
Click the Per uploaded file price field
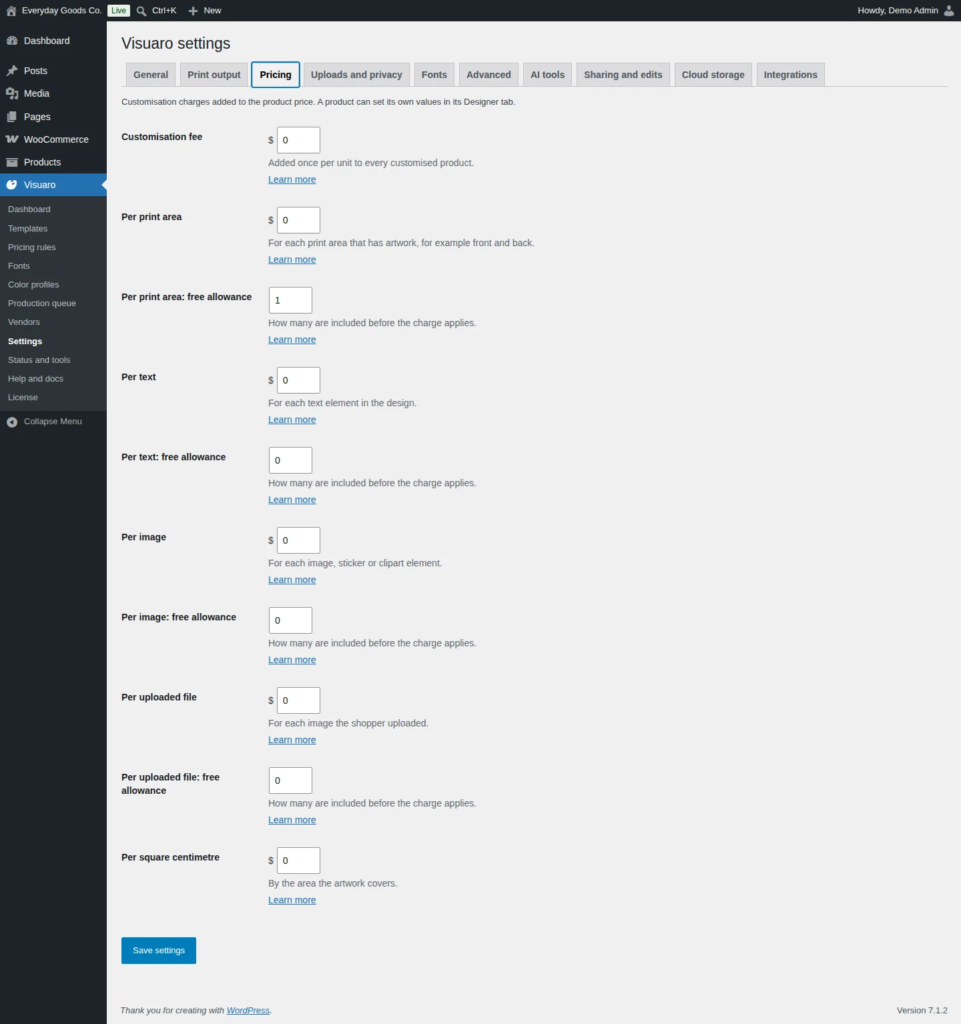point(298,700)
